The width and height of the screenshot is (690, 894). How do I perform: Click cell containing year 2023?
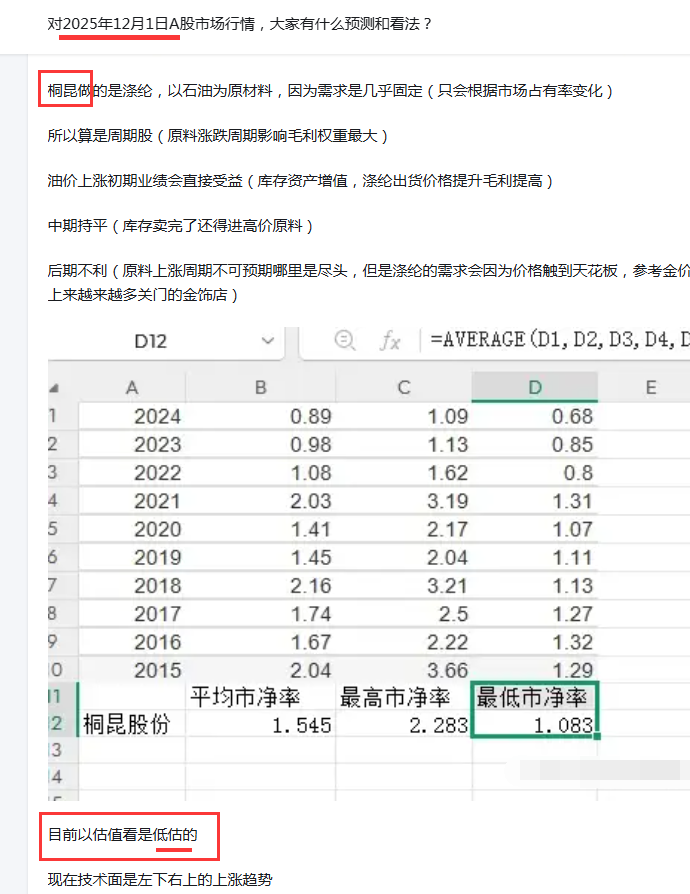[132, 445]
